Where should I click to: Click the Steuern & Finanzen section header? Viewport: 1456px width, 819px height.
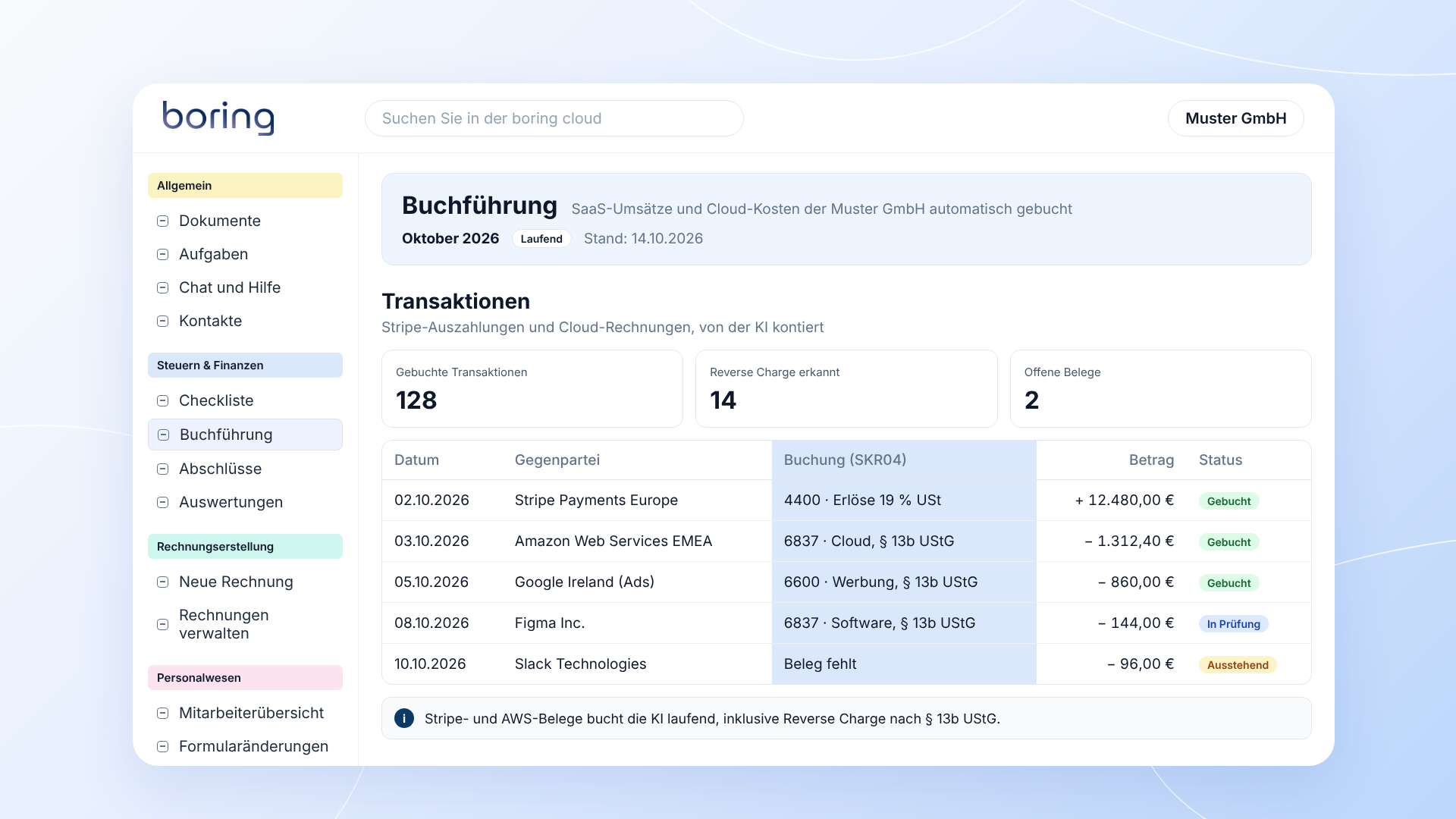point(245,366)
